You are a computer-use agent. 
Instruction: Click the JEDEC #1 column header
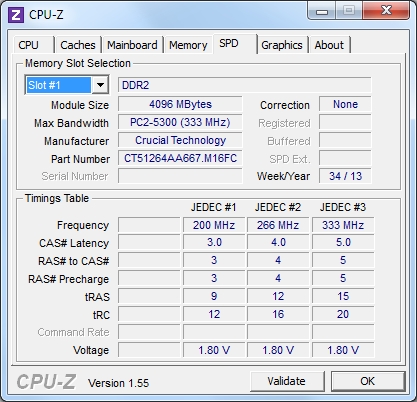coord(214,207)
